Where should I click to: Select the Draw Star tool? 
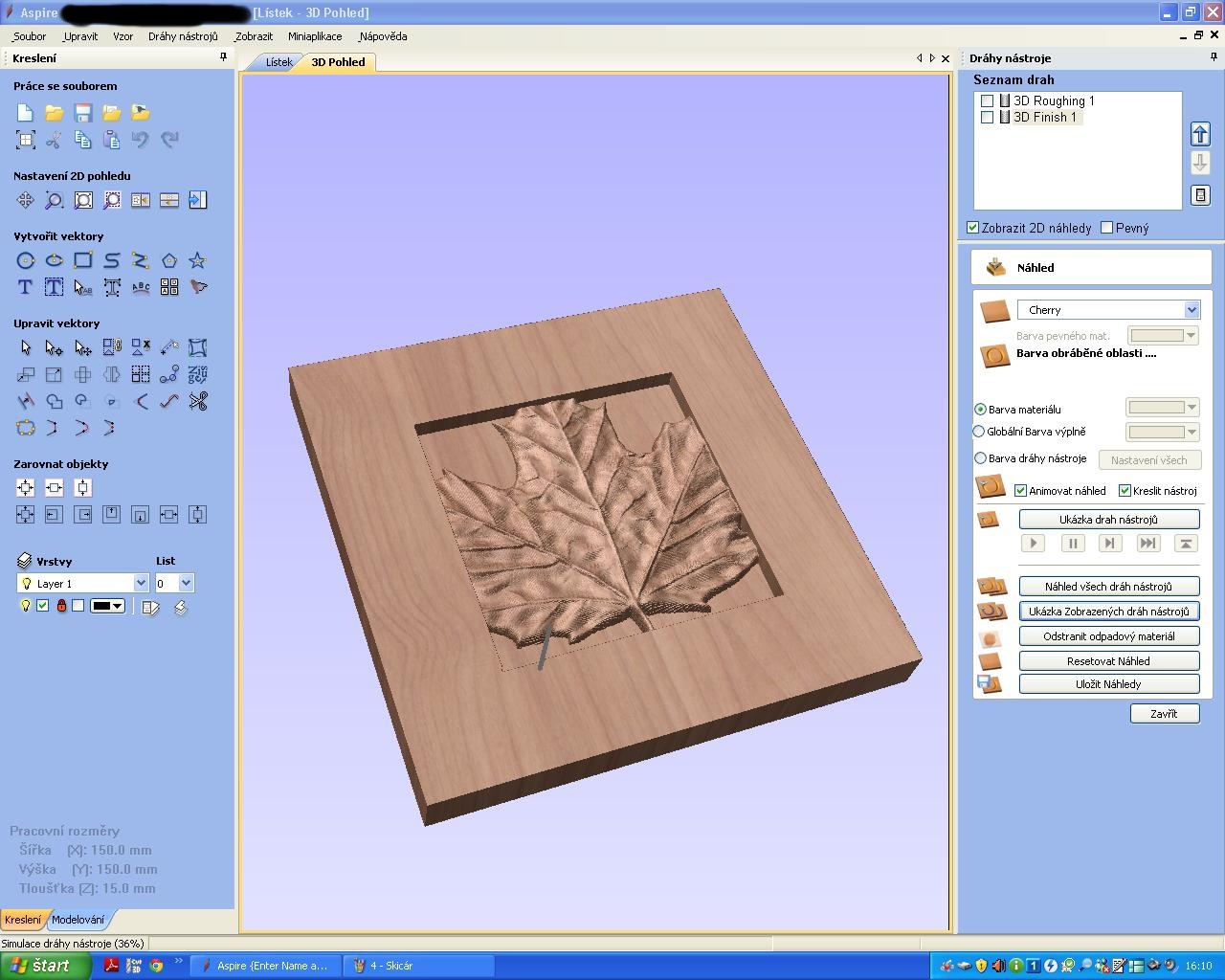[x=197, y=260]
